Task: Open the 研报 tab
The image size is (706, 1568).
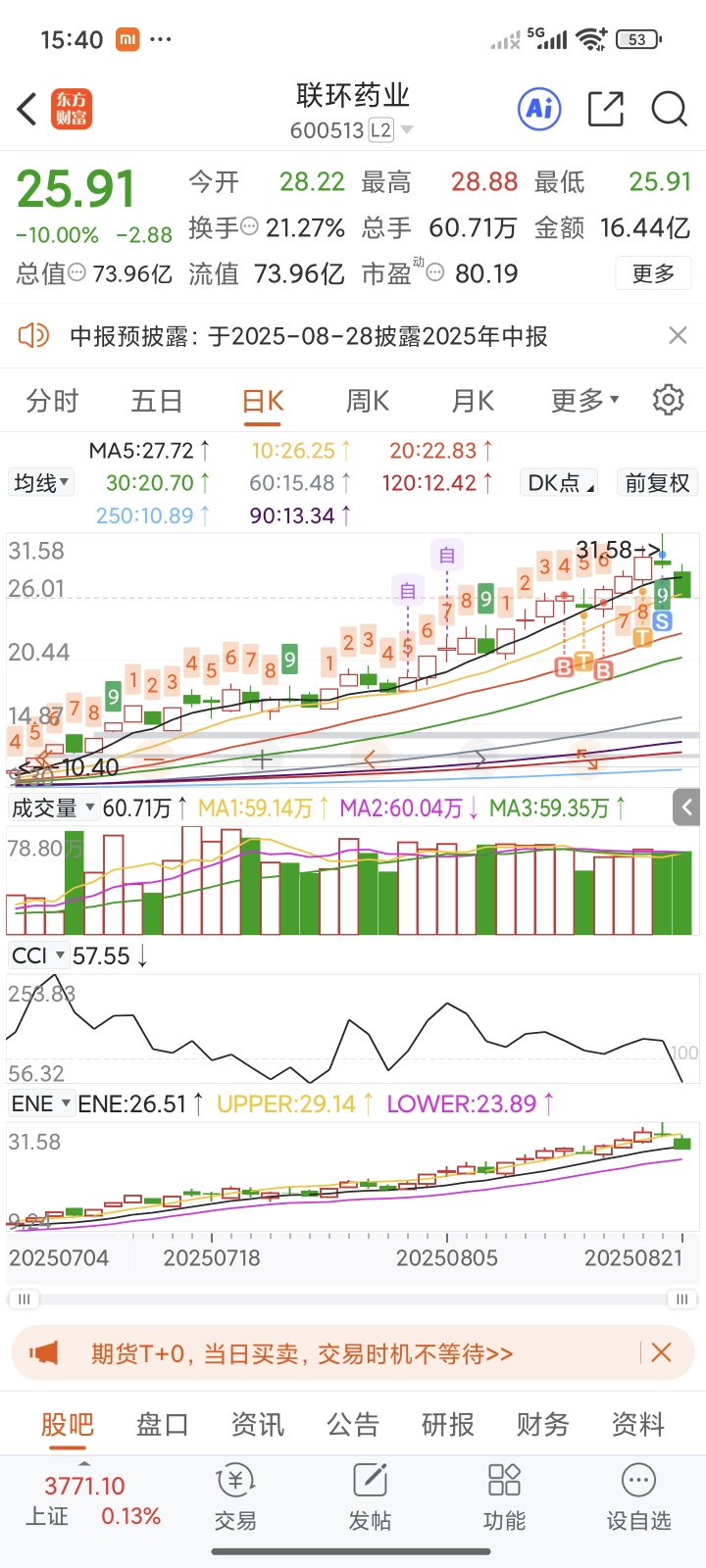Action: coord(448,1424)
